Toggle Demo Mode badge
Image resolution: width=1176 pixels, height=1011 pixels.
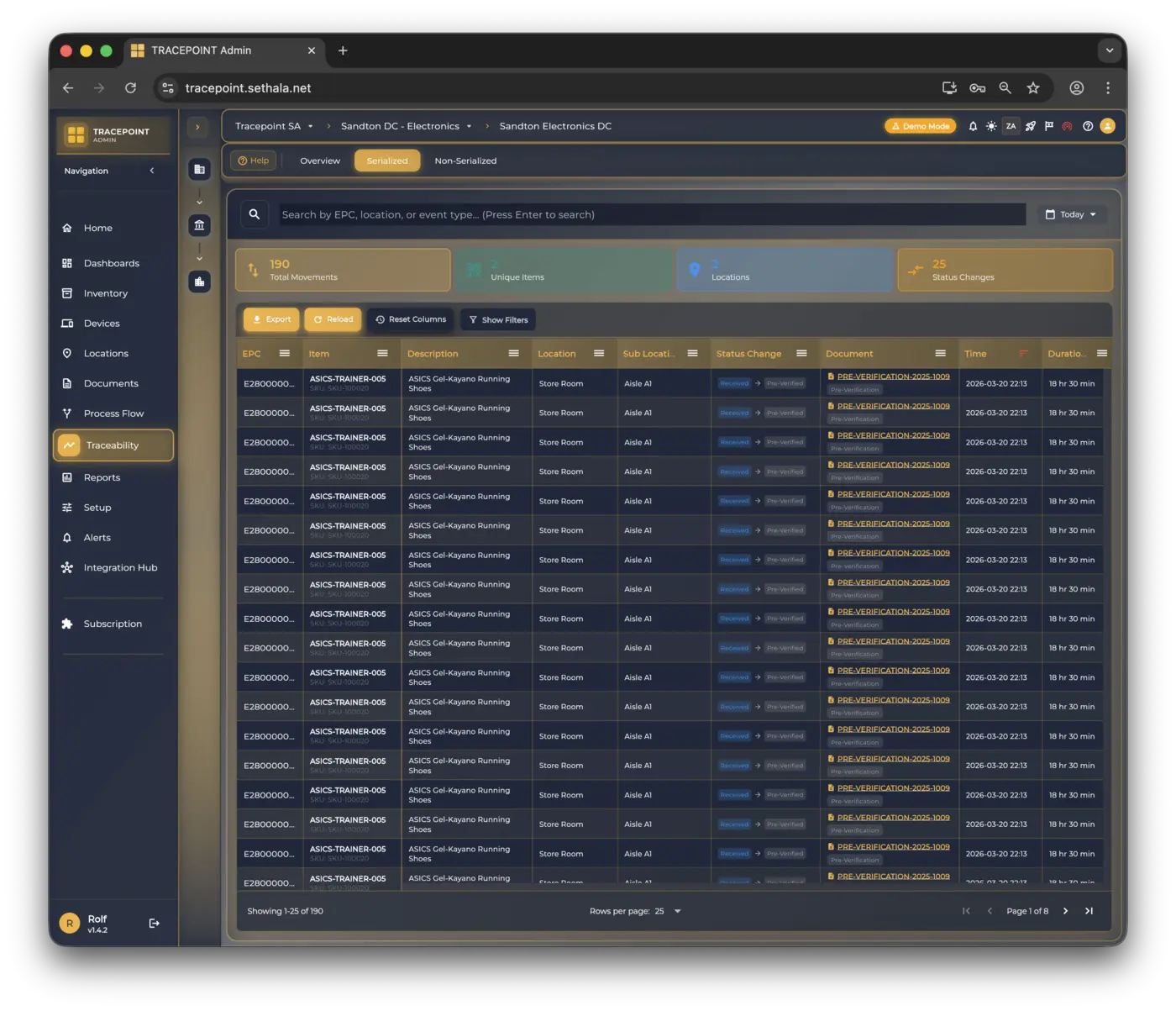point(920,126)
